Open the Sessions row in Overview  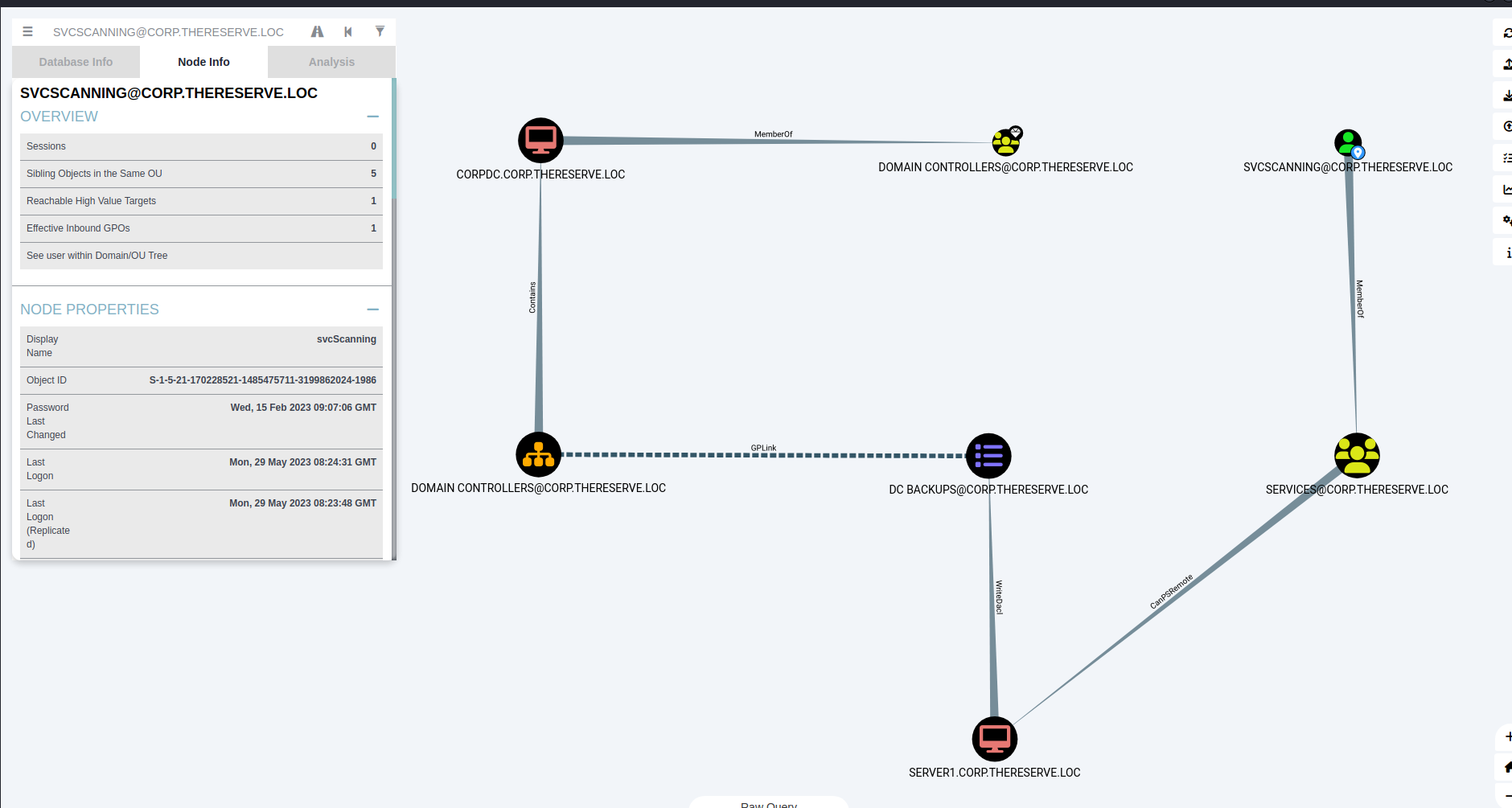click(201, 146)
